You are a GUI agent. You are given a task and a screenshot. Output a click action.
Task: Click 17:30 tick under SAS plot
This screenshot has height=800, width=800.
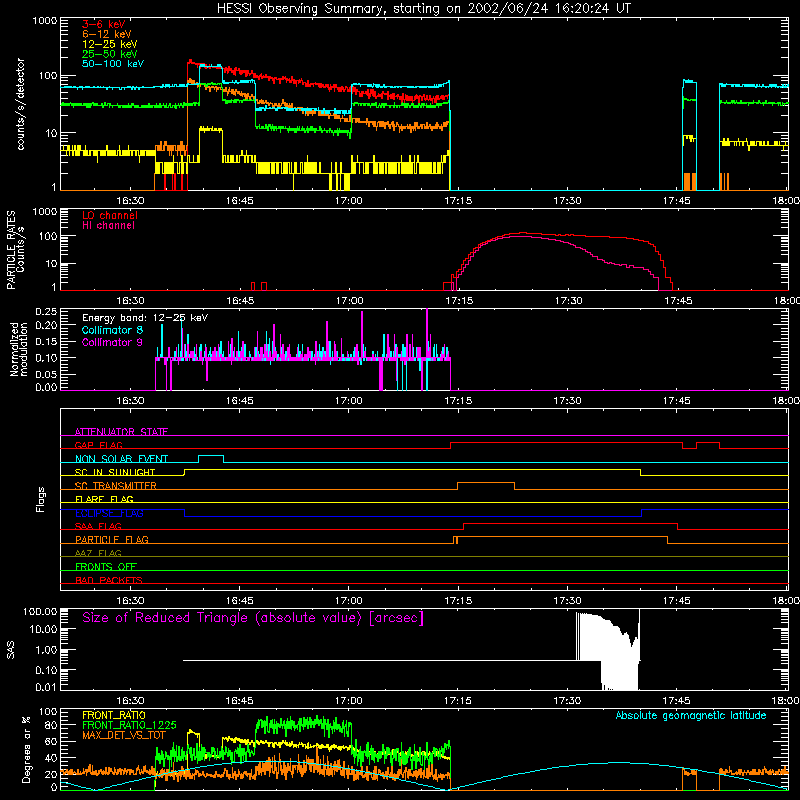[567, 701]
